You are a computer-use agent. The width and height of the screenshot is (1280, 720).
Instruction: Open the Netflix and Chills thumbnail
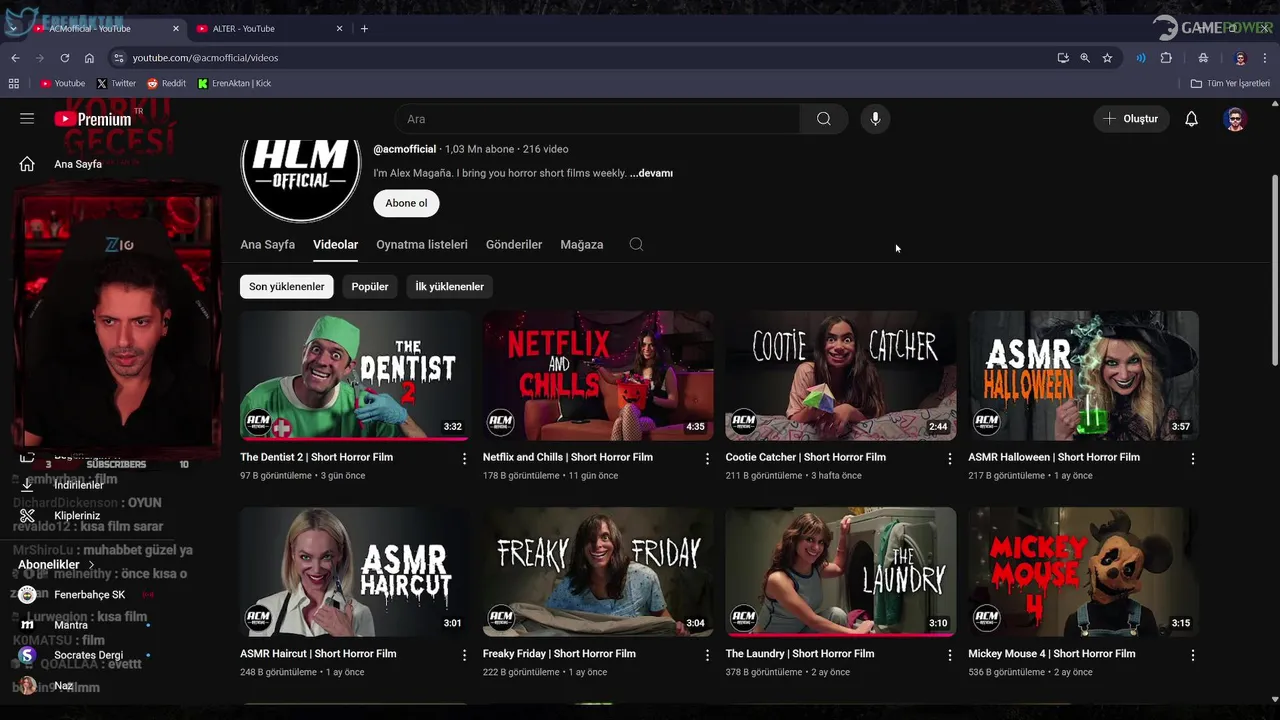[598, 375]
